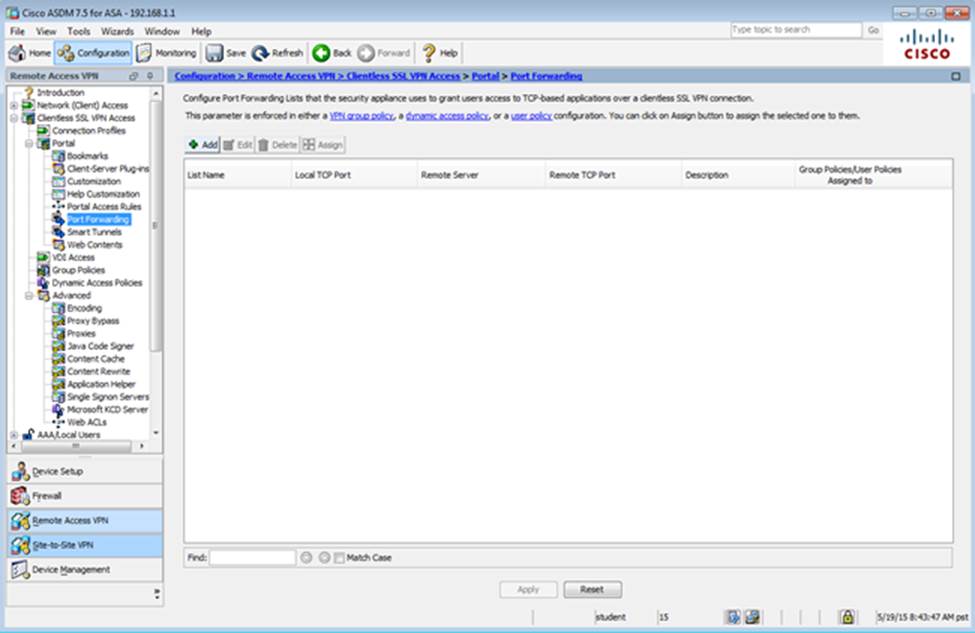This screenshot has width=975, height=633.
Task: Go back using the green Back arrow
Action: [x=322, y=53]
